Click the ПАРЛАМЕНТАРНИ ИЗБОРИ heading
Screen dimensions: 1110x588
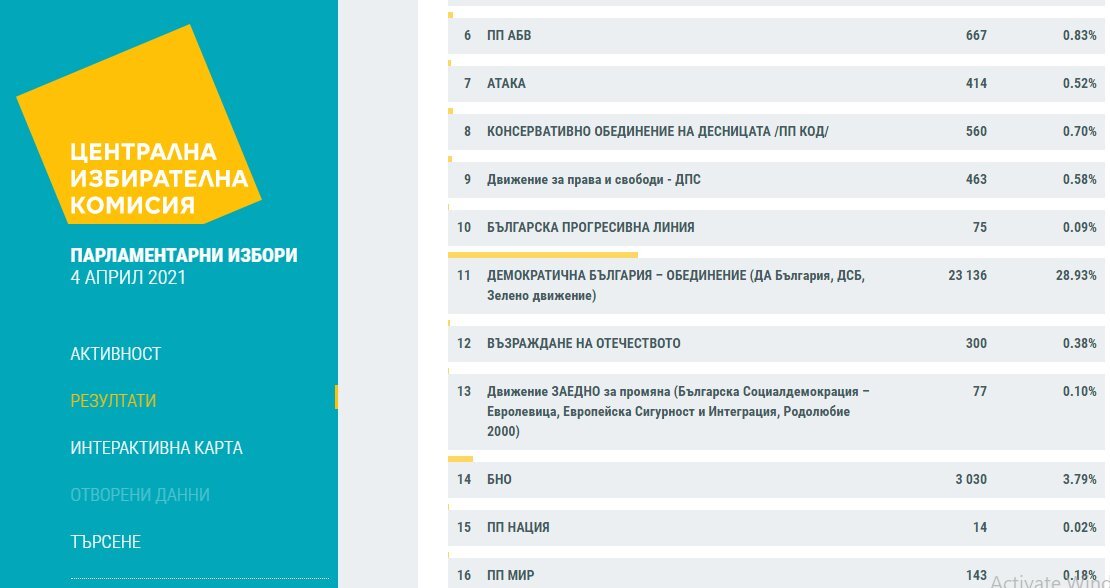[x=184, y=255]
